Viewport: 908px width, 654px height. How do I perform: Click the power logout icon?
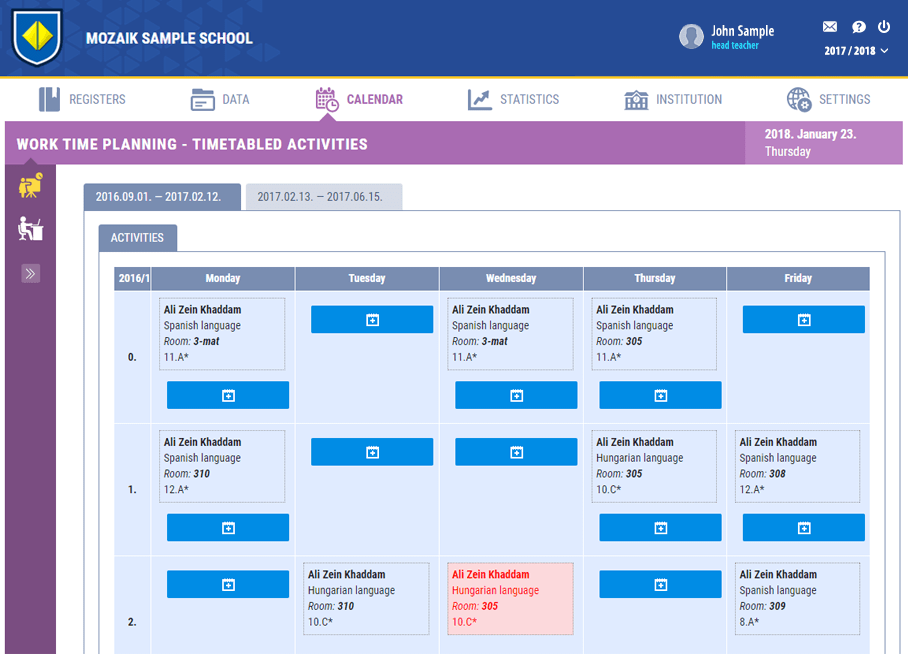pos(884,27)
